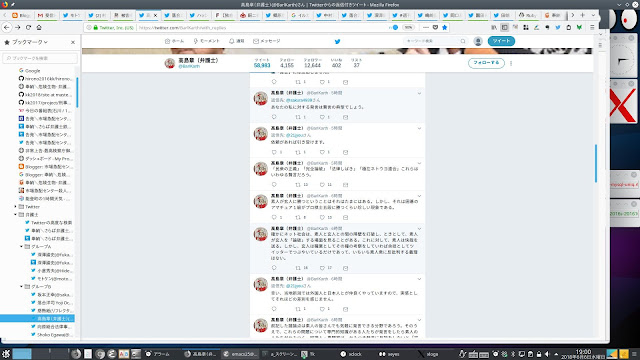Retweet the 「民衆の正義」 tweet
This screenshot has width=640, height=360.
pos(298,185)
